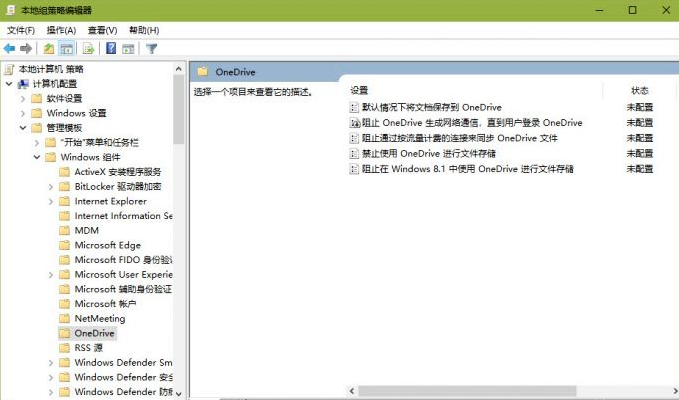Screen dimensions: 679x400
Task: Collapse the 管理模板 node
Action: tap(23, 128)
